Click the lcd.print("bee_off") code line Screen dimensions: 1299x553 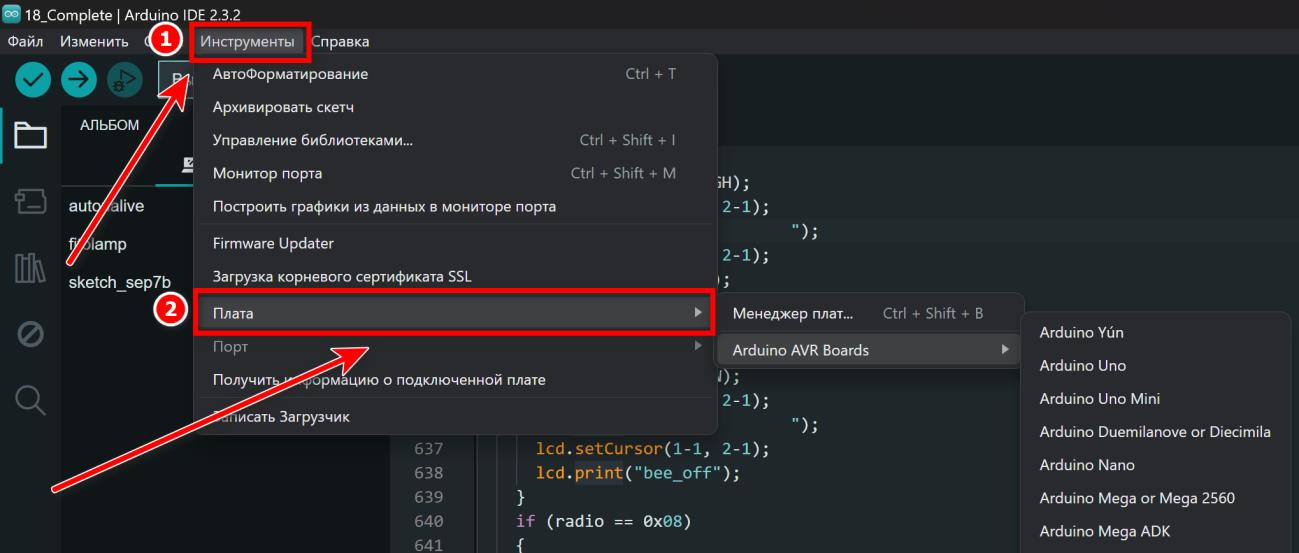click(638, 473)
